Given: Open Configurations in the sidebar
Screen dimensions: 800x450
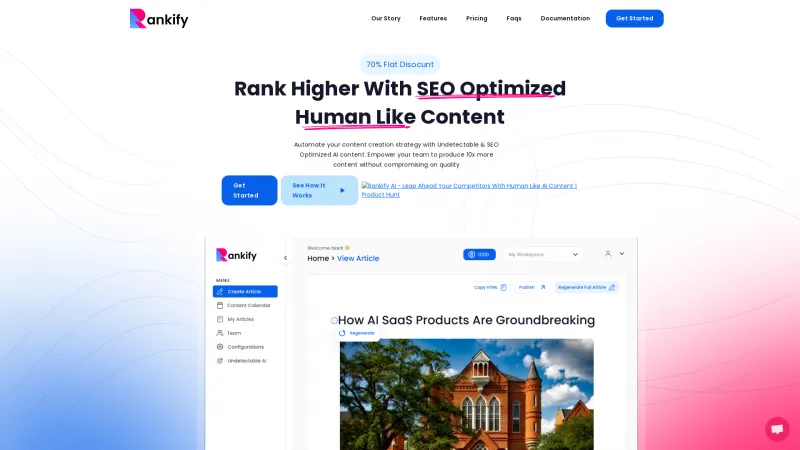Looking at the screenshot, I should pos(245,347).
